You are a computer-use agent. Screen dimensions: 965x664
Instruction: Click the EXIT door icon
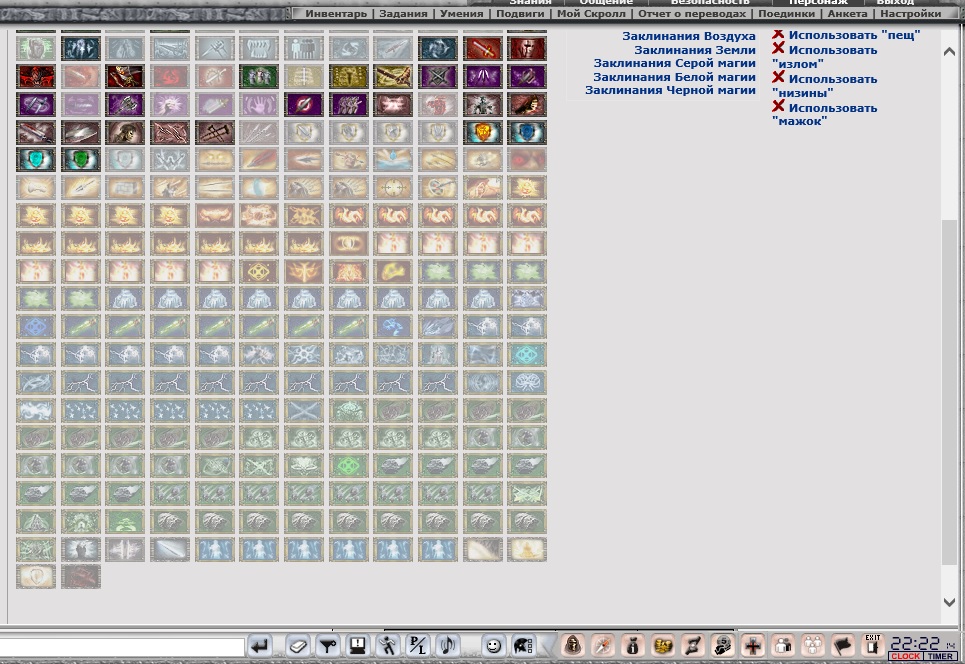click(x=872, y=645)
